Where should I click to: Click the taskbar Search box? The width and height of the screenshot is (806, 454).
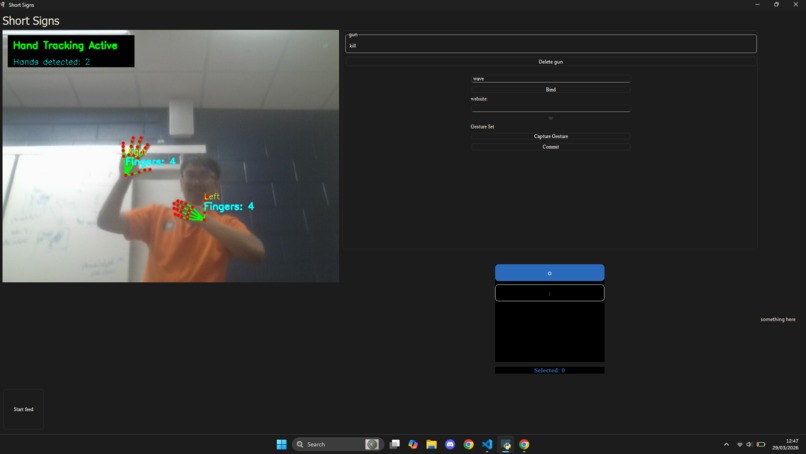coord(337,444)
